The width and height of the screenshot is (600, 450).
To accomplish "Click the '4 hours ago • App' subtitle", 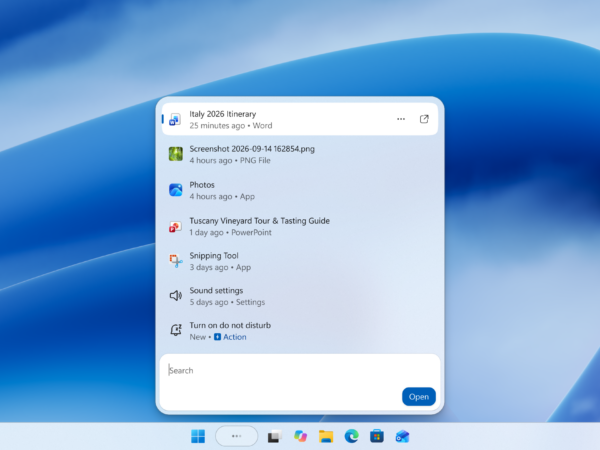I will [x=222, y=196].
